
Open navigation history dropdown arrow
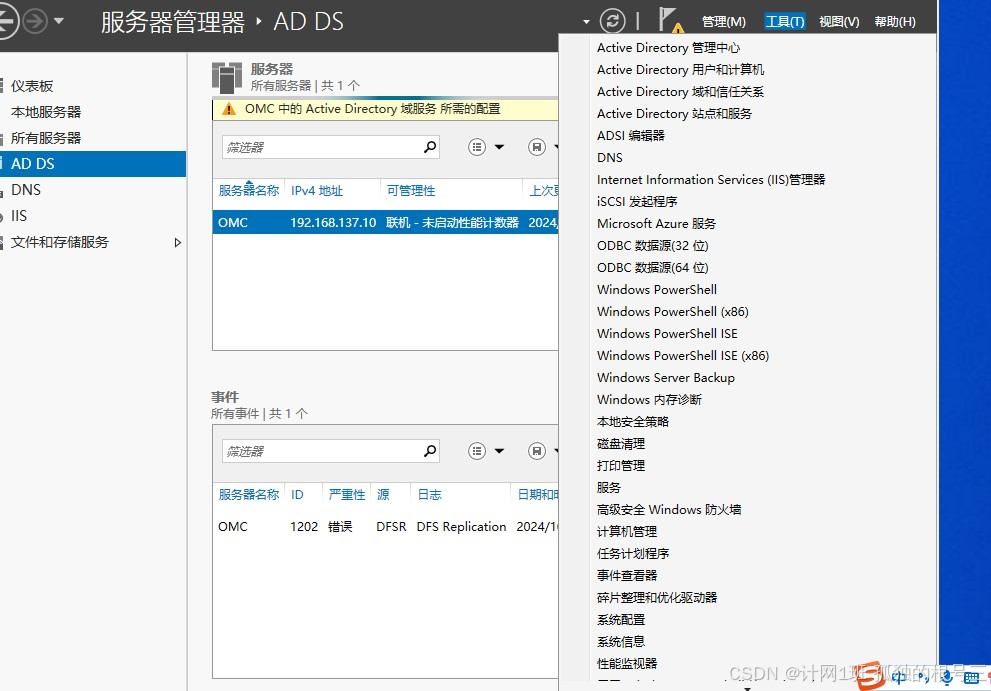coord(59,21)
